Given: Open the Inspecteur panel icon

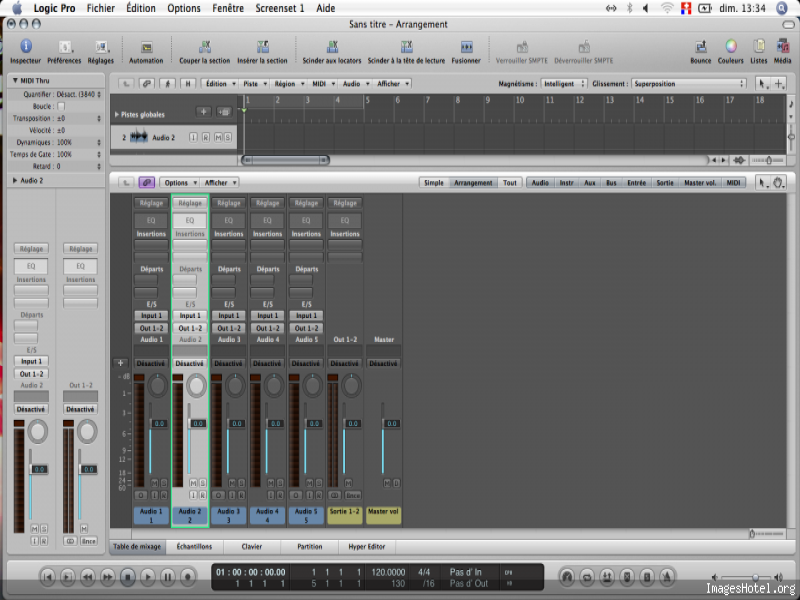Looking at the screenshot, I should click(x=26, y=46).
